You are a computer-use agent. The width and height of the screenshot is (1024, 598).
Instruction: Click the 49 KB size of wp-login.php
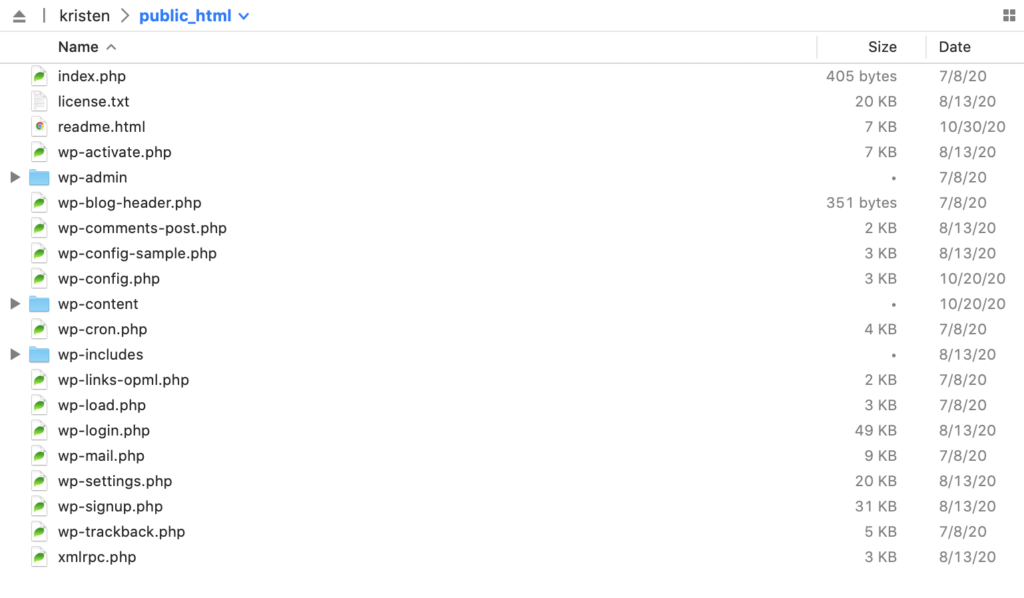tap(876, 431)
